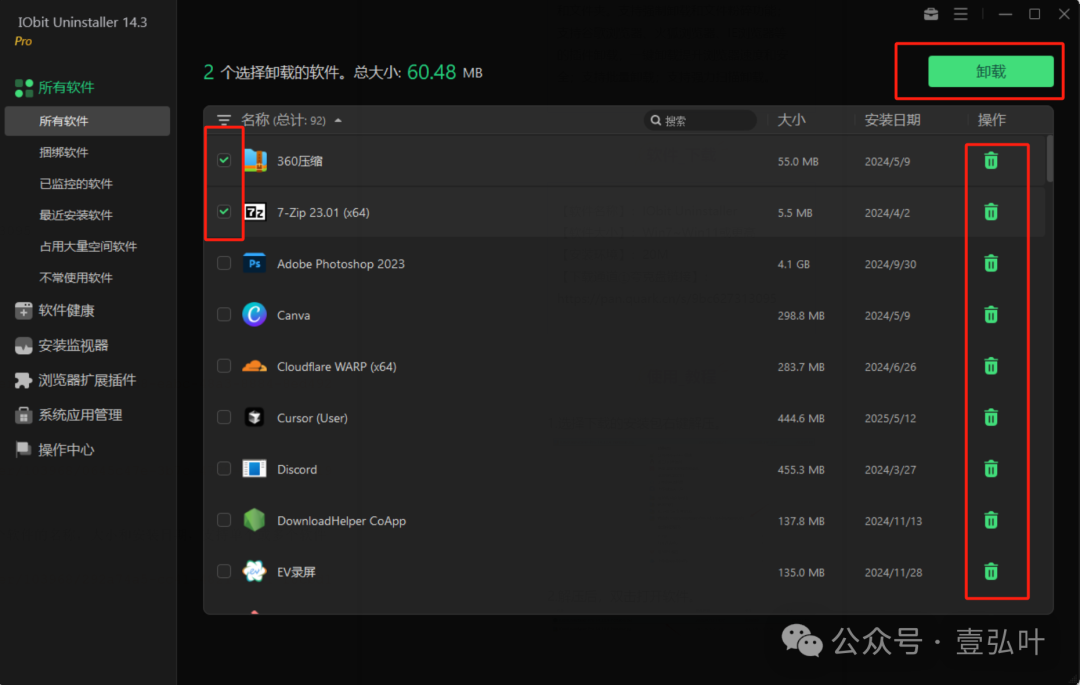Select 所有软件 sub-item in sidebar
The height and width of the screenshot is (685, 1080).
(87, 121)
